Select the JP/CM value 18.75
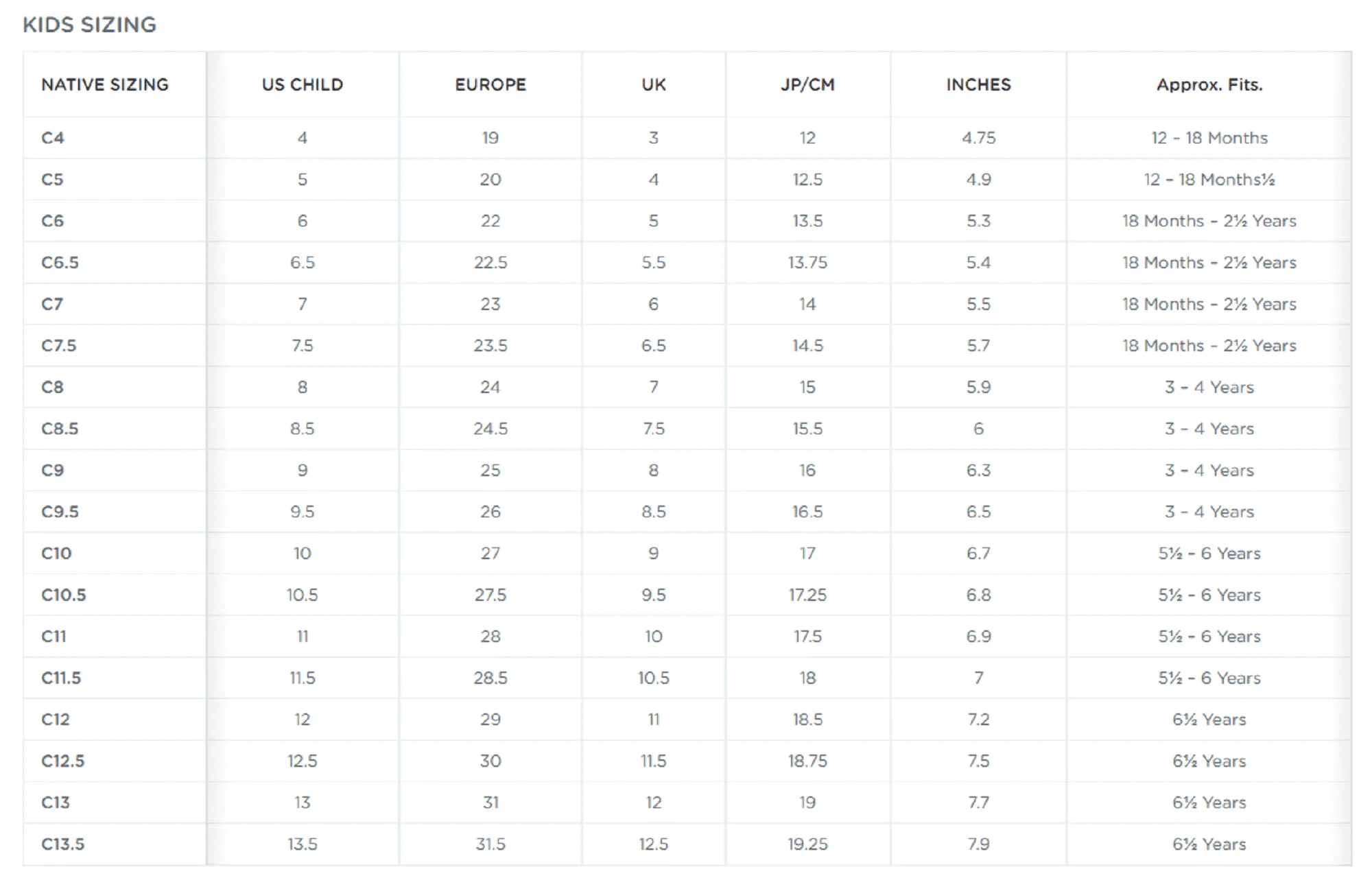This screenshot has height=889, width=1372. click(x=807, y=761)
